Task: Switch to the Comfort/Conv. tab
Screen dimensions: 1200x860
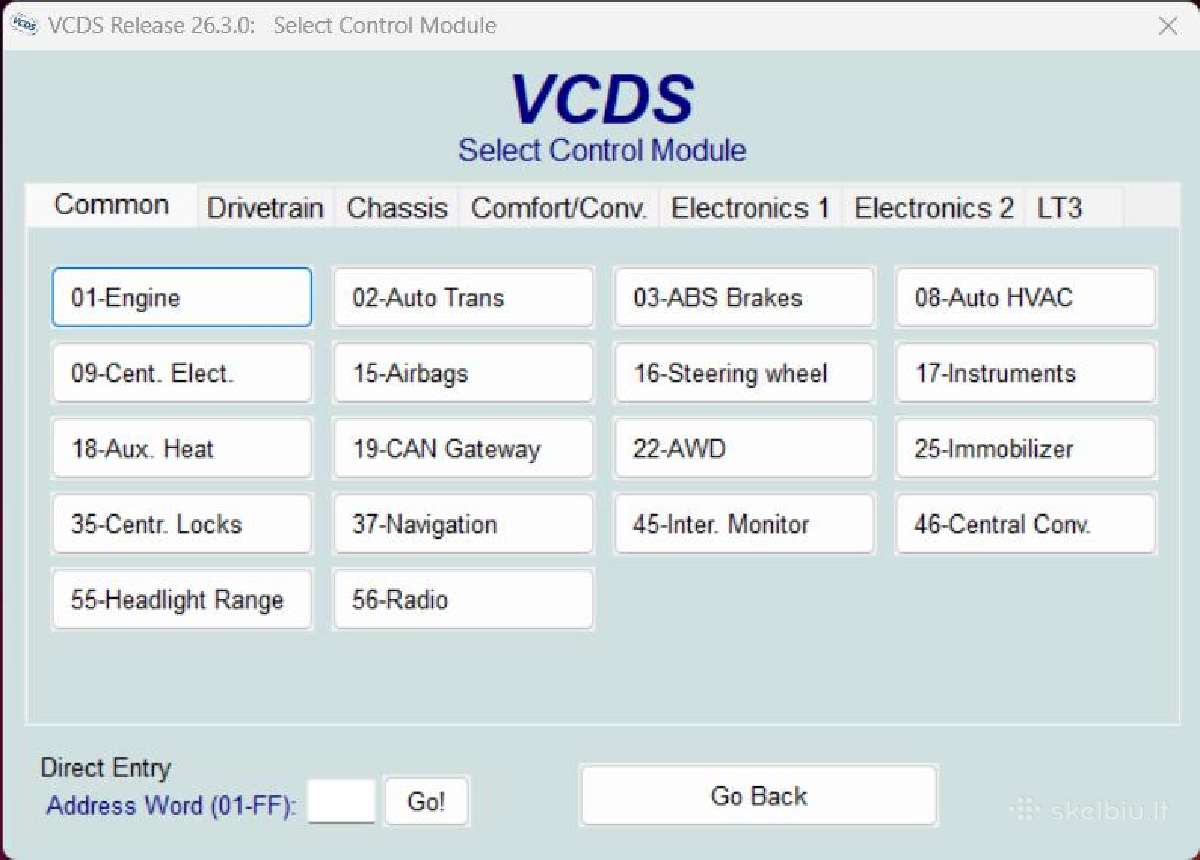Action: (x=559, y=208)
